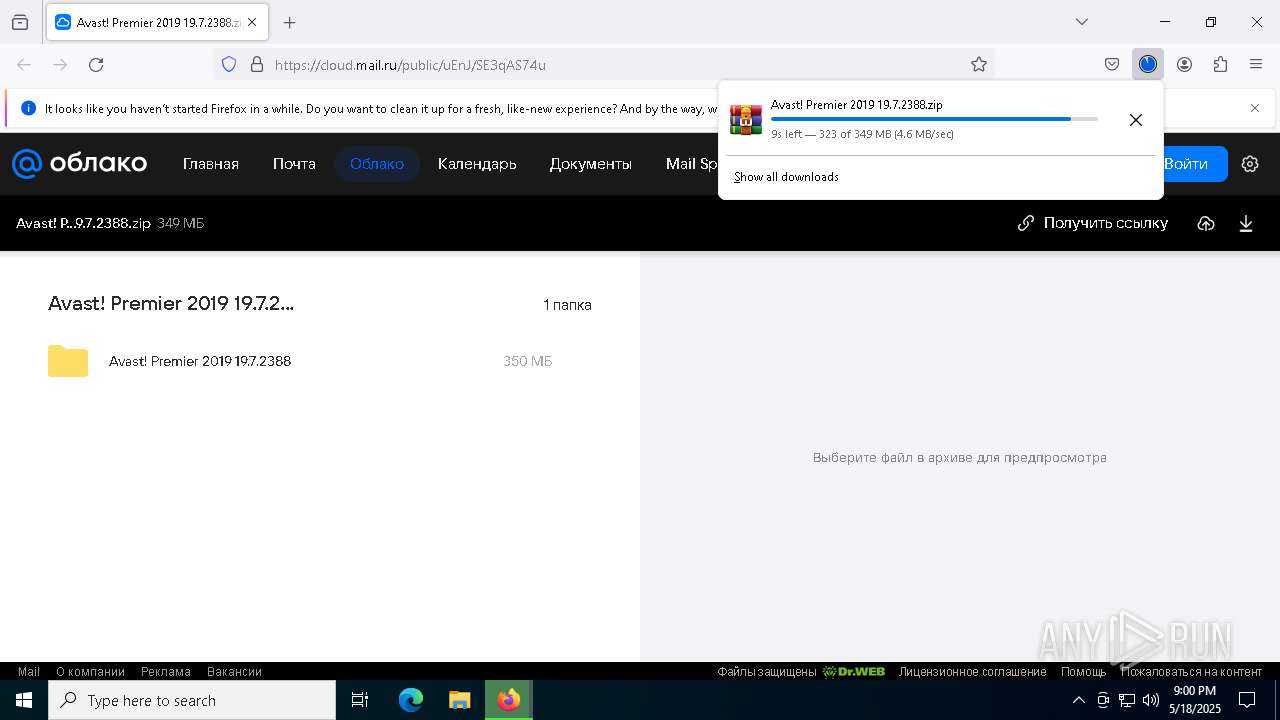Click Пожаловаться на контент link
This screenshot has height=720, width=1280.
click(x=1191, y=672)
